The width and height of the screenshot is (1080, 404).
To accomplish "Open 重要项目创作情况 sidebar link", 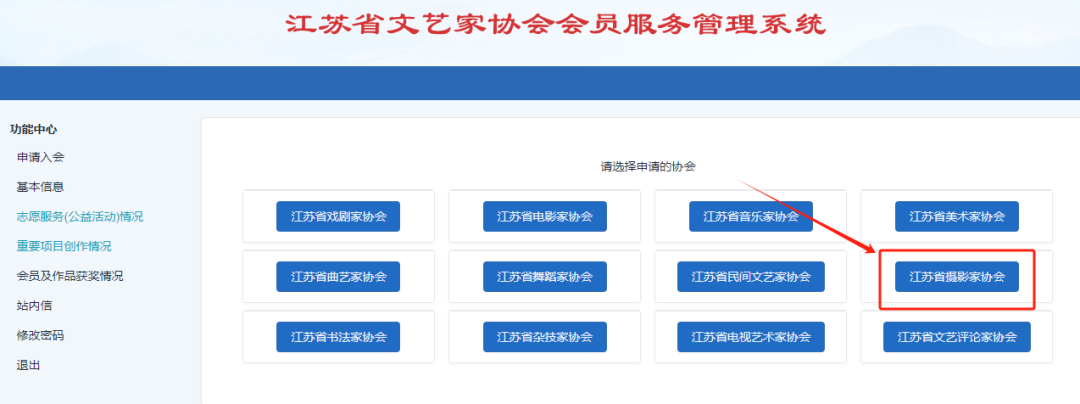I will [x=63, y=246].
